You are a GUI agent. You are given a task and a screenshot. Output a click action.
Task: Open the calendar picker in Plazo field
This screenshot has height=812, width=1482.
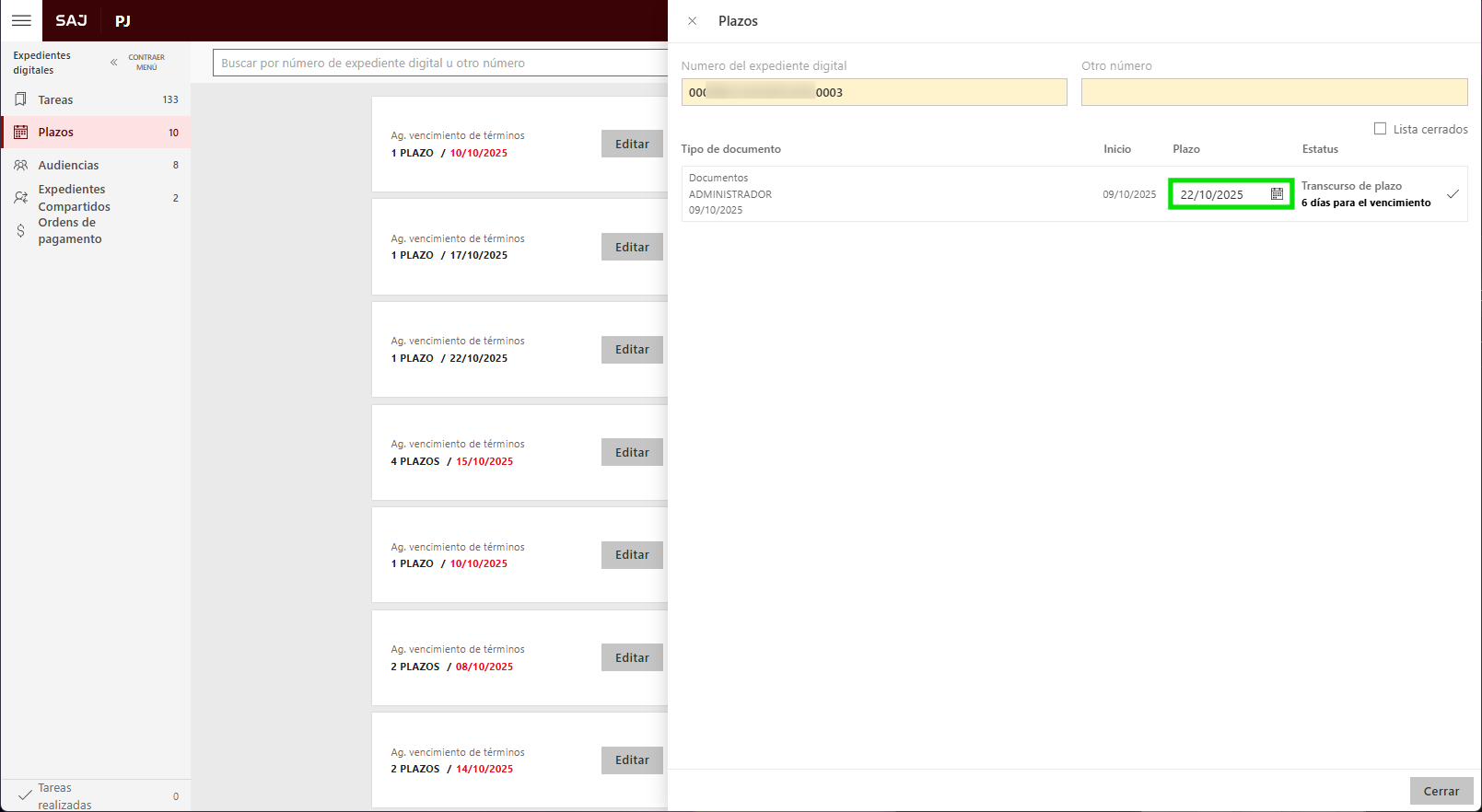coord(1277,194)
